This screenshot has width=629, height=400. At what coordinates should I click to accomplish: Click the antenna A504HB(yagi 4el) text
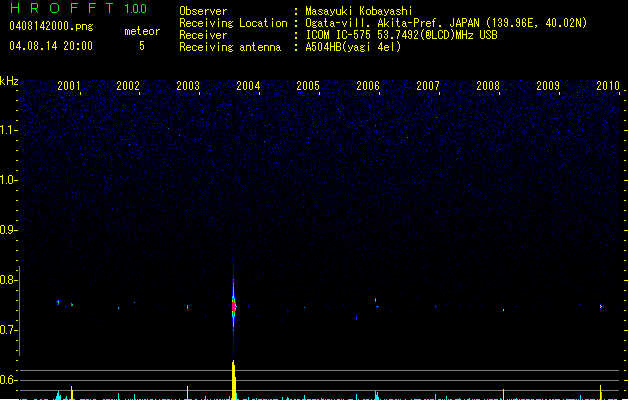pos(353,47)
